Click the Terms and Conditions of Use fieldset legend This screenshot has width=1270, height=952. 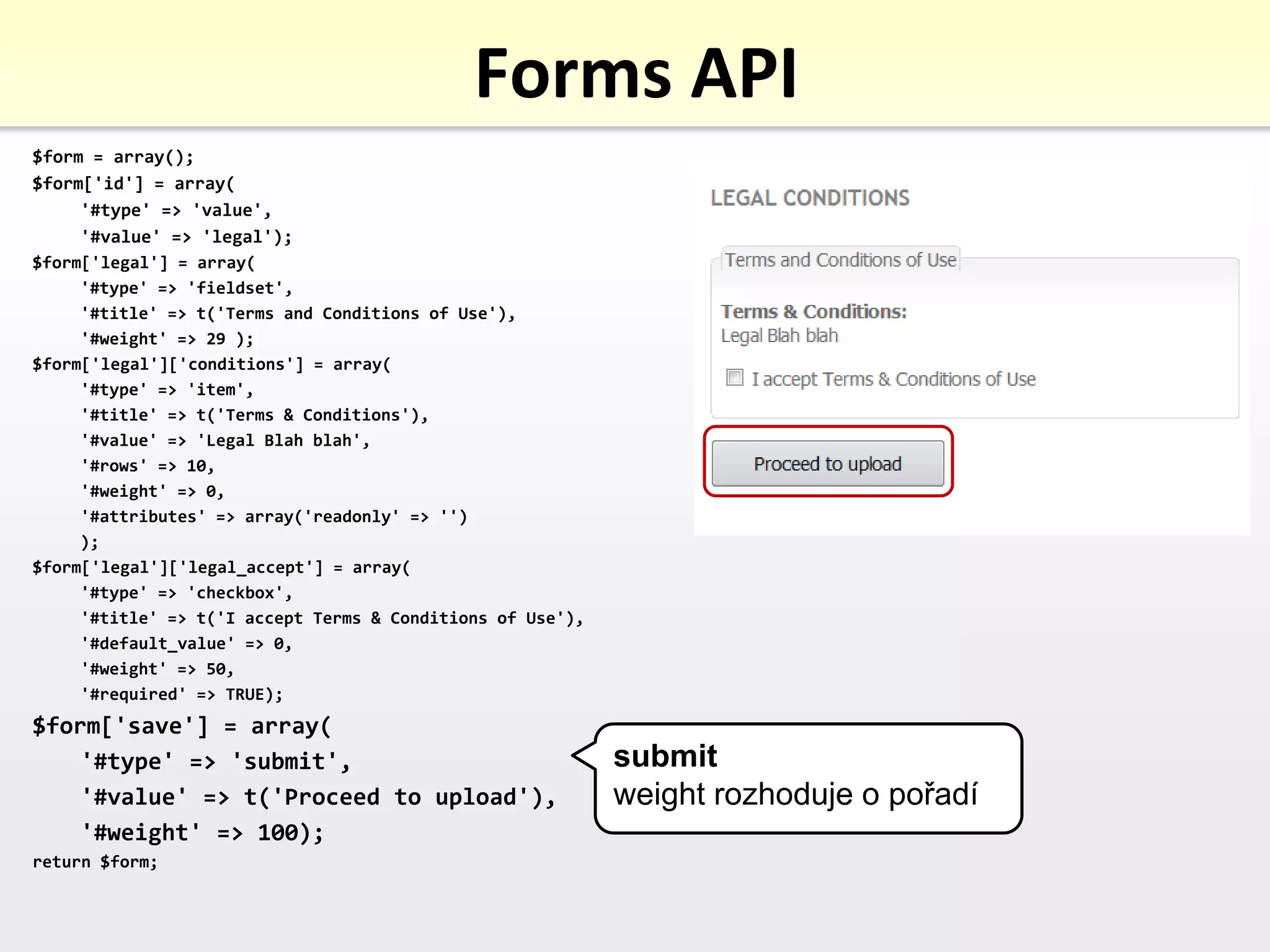tap(840, 260)
